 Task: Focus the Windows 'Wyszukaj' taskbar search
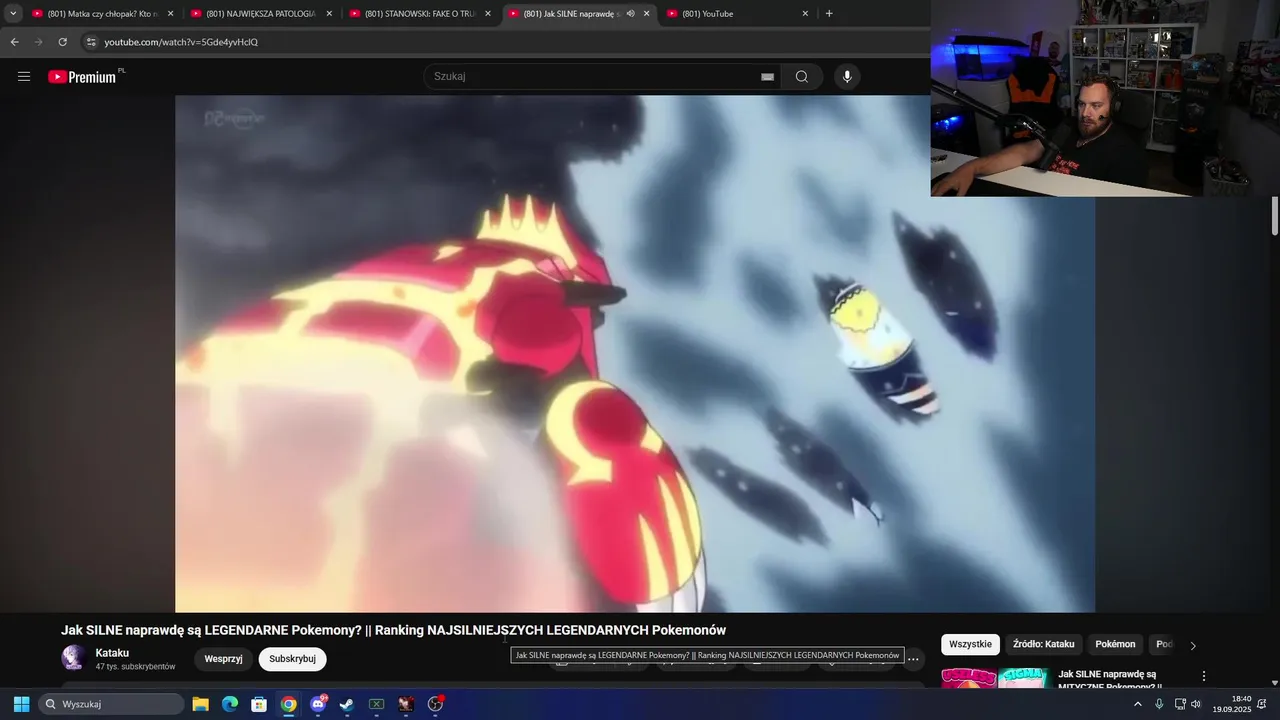coord(111,704)
